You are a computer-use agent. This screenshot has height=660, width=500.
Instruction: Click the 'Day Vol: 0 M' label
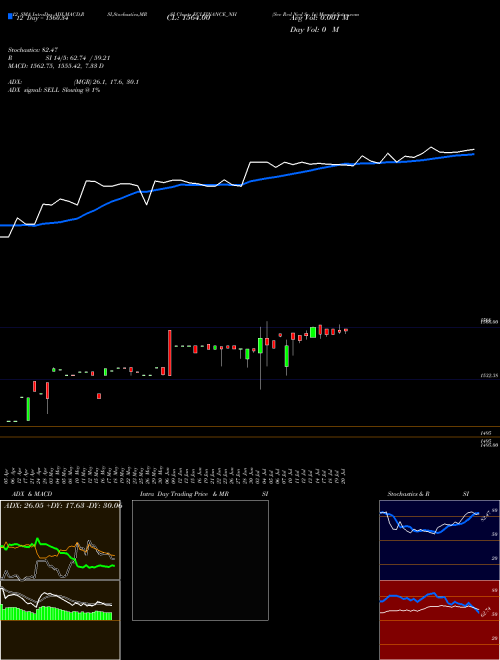pyautogui.click(x=314, y=30)
